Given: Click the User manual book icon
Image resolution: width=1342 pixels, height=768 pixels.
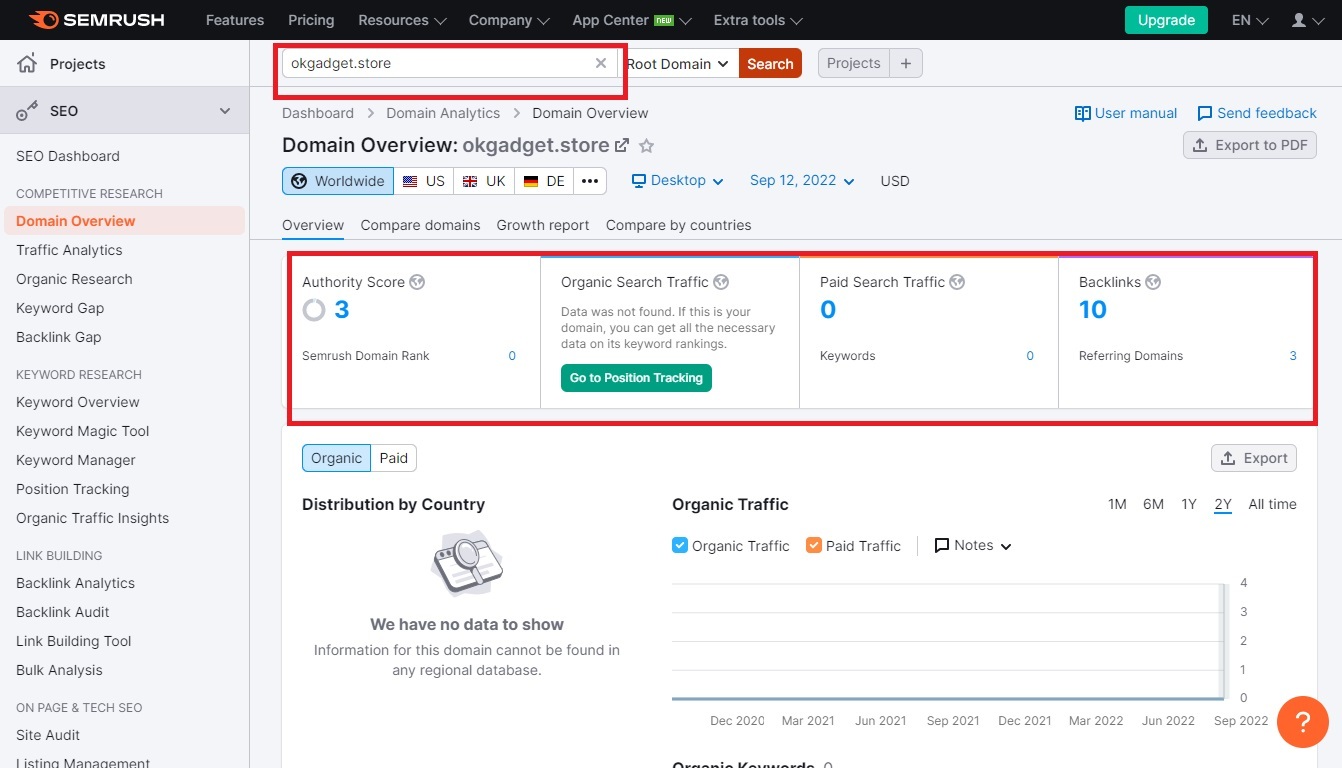Looking at the screenshot, I should (1082, 113).
